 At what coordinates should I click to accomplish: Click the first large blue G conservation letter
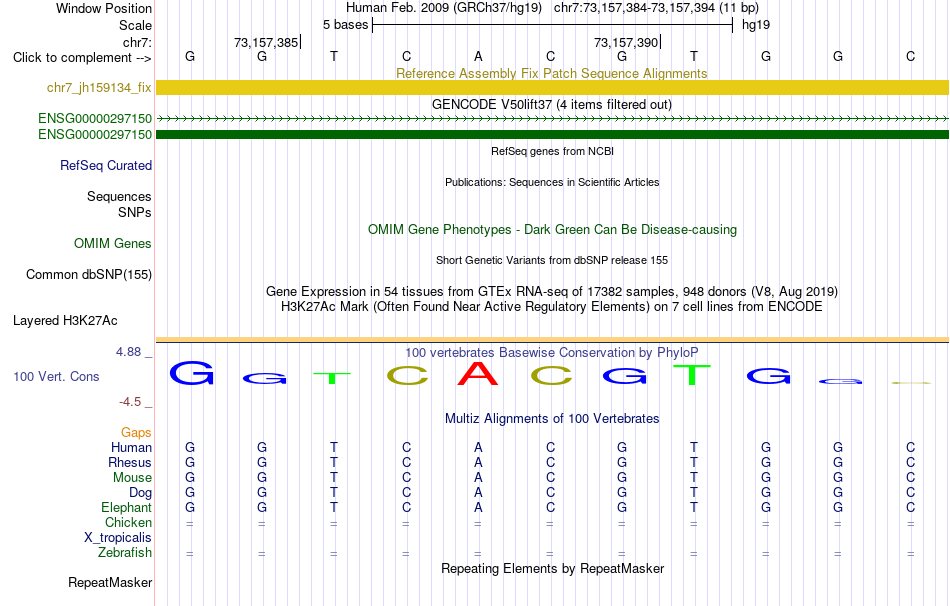click(x=191, y=373)
